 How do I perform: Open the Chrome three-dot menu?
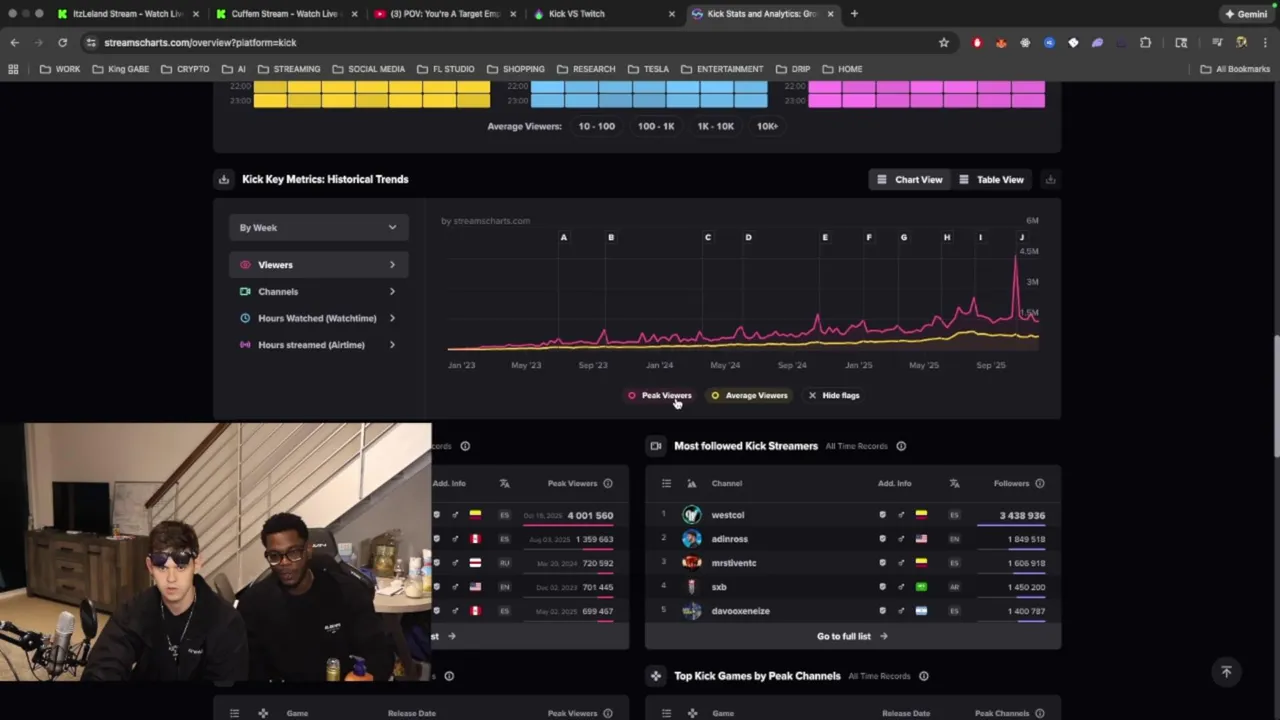[x=1265, y=43]
